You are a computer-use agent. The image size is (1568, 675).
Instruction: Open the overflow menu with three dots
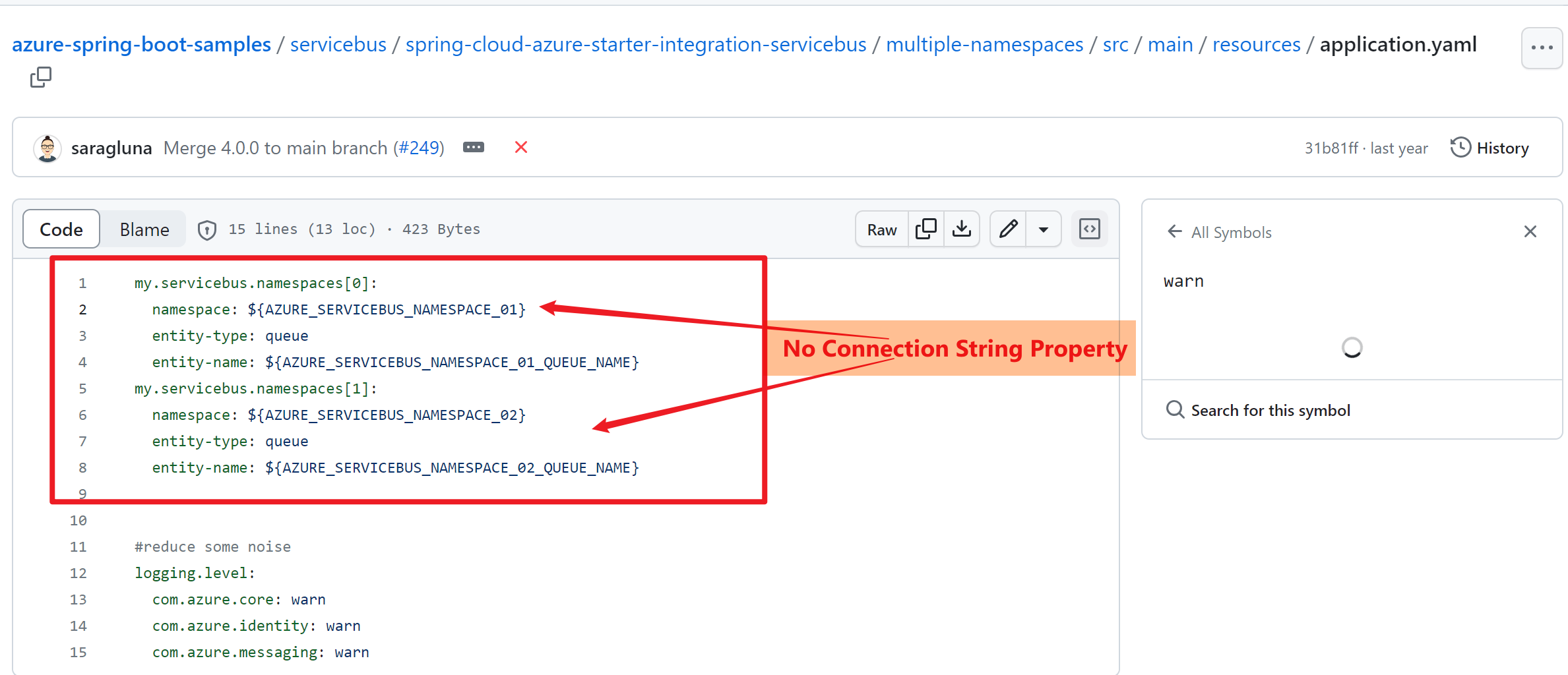click(1541, 47)
